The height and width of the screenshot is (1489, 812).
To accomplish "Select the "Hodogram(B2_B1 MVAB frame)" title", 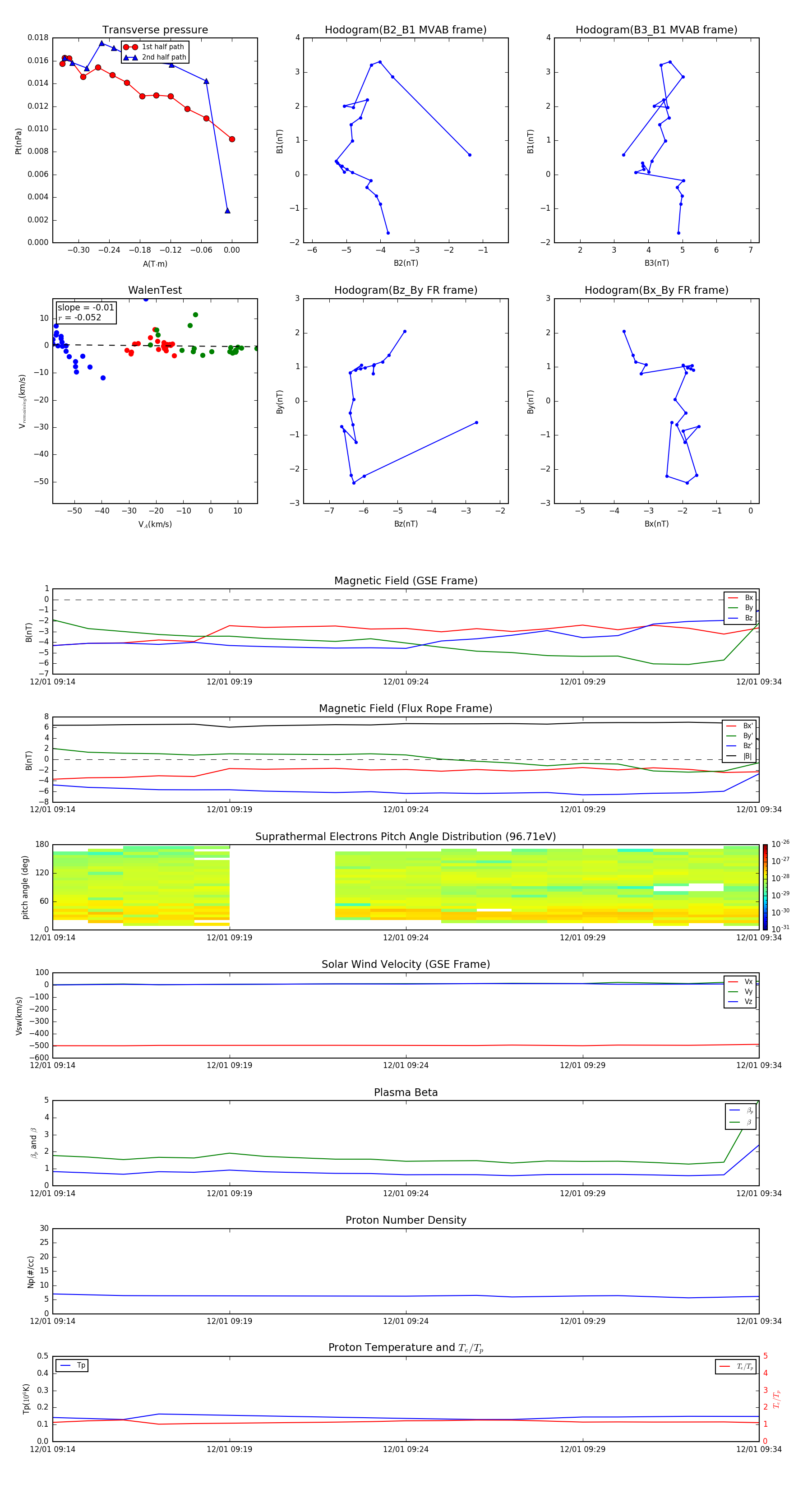I will coord(406,30).
